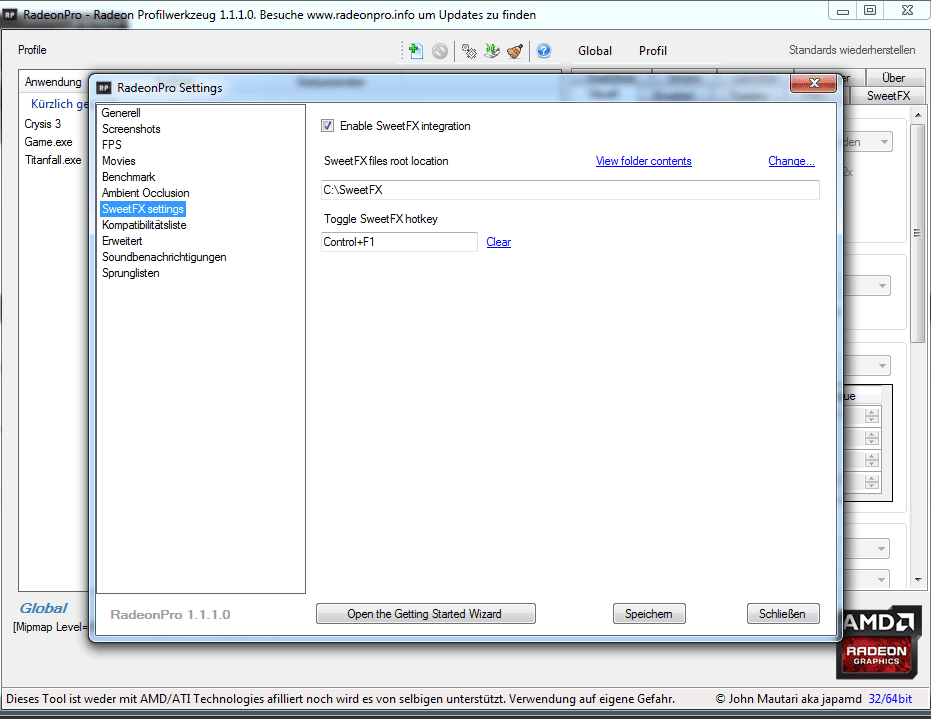Click main window scrollbar down arrow
This screenshot has height=719, width=931.
918,580
